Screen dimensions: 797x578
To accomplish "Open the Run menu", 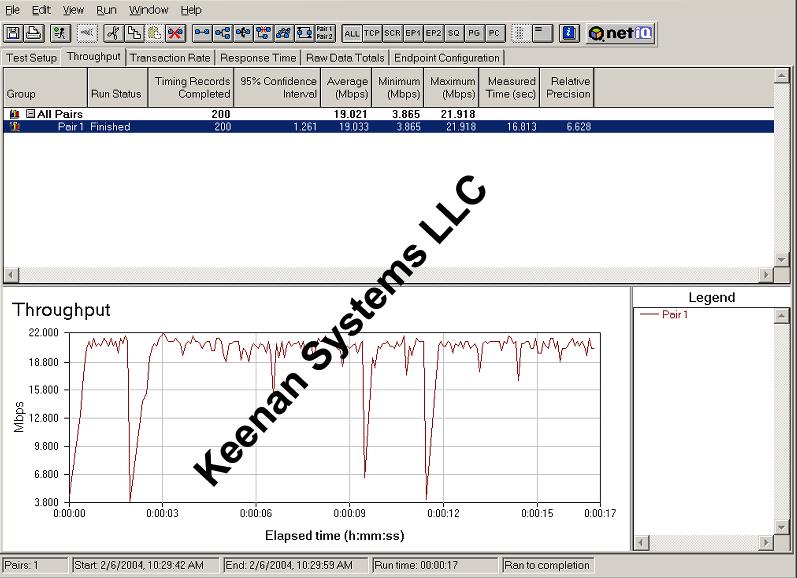I will click(x=106, y=10).
